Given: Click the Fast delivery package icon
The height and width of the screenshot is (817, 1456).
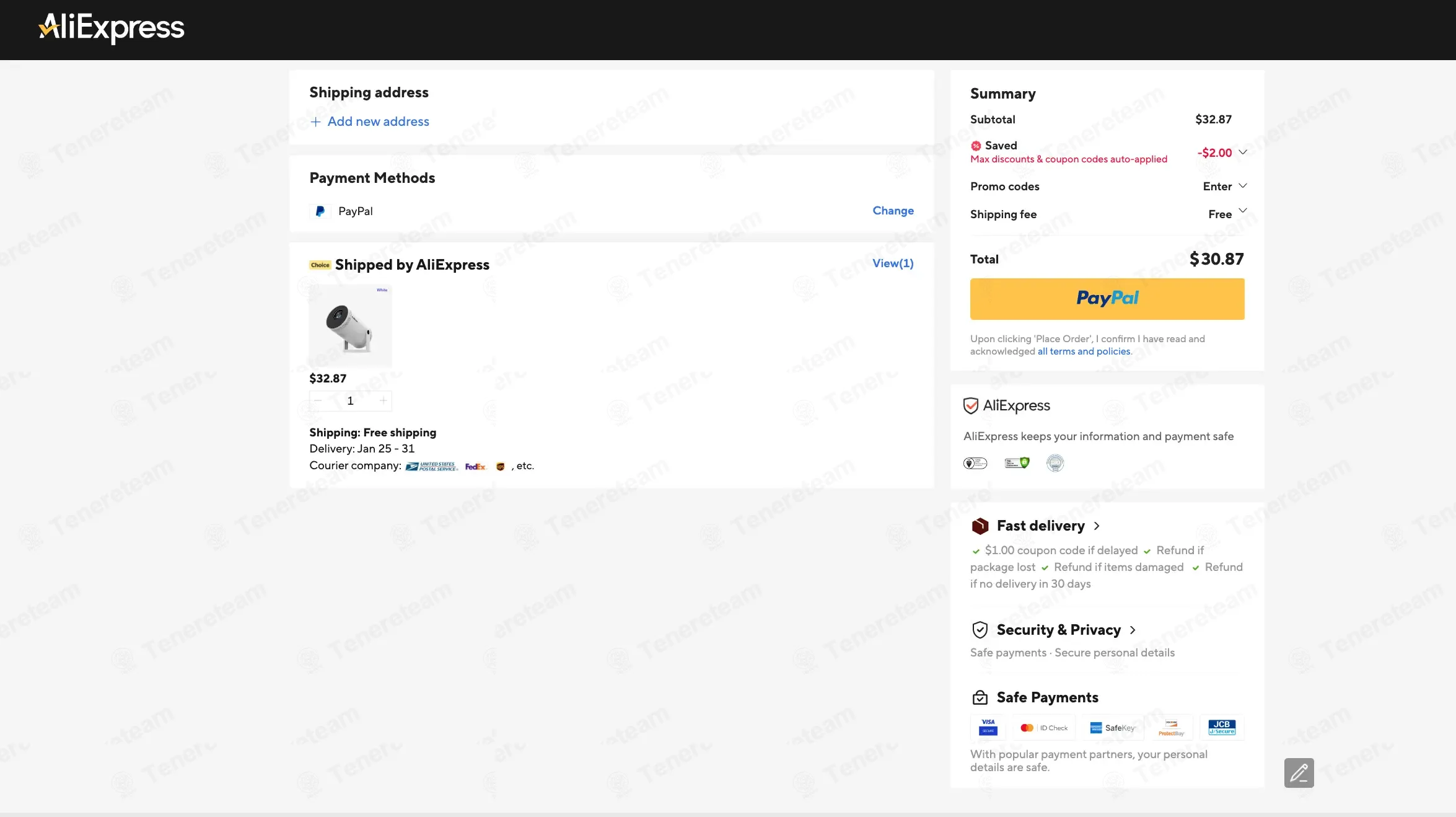Looking at the screenshot, I should pos(980,526).
